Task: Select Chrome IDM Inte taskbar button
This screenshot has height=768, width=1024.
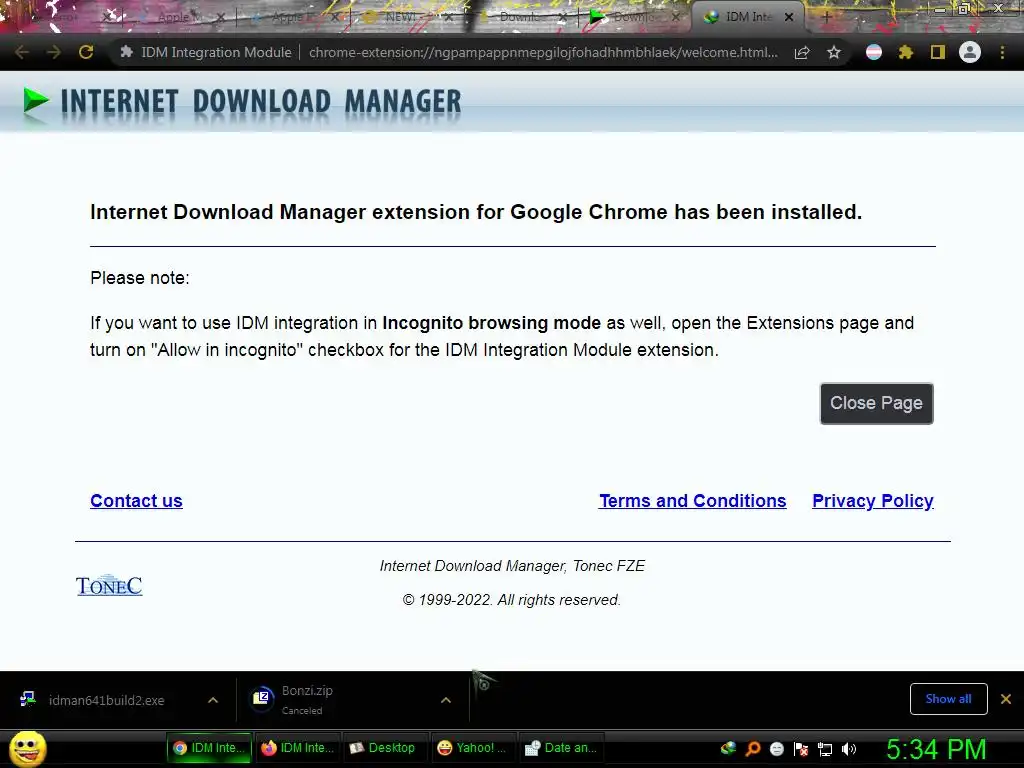Action: tap(209, 748)
